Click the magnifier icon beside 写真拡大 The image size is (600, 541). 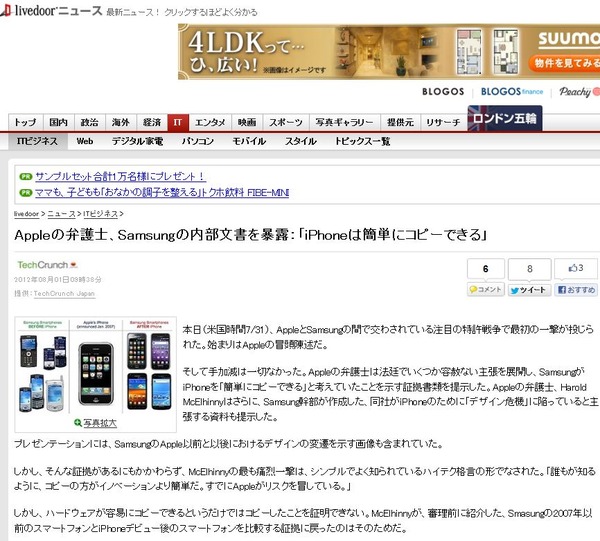pos(78,423)
